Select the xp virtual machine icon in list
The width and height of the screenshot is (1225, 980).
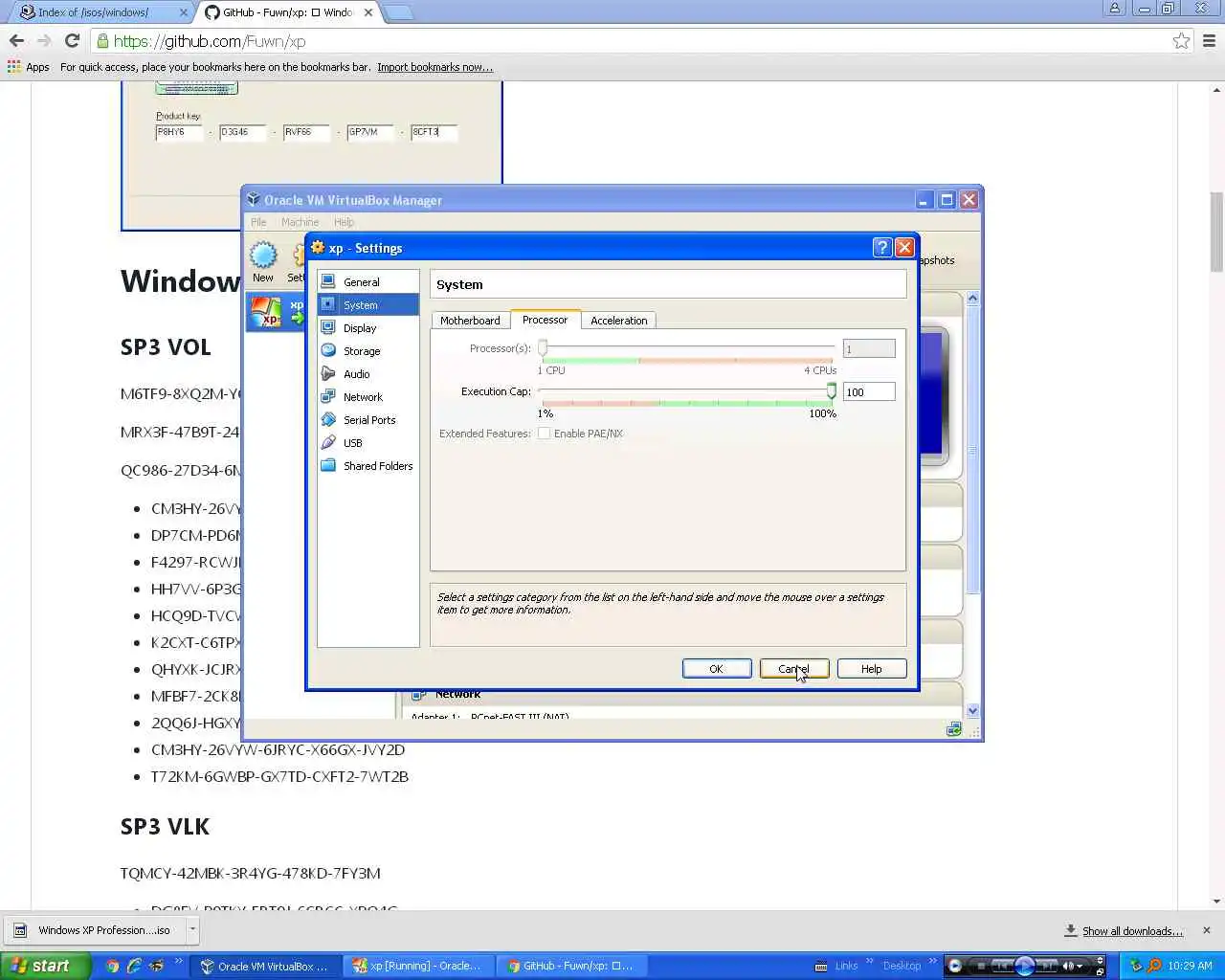click(265, 312)
